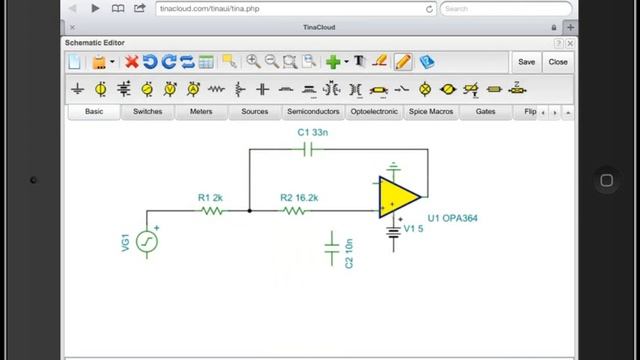Image resolution: width=640 pixels, height=360 pixels.
Task: Pick the lamp bulb component
Action: click(425, 89)
